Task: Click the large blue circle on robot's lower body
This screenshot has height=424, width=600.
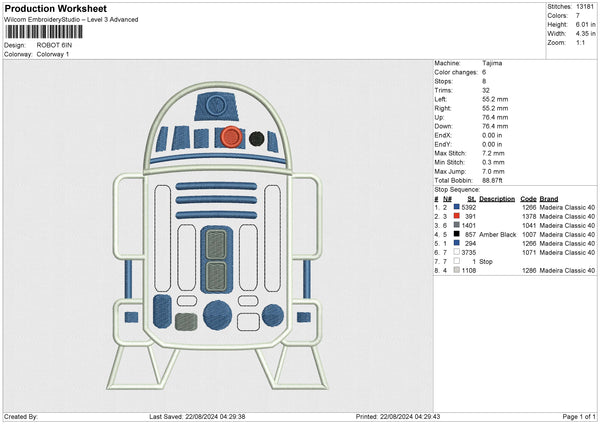Action: point(217,315)
